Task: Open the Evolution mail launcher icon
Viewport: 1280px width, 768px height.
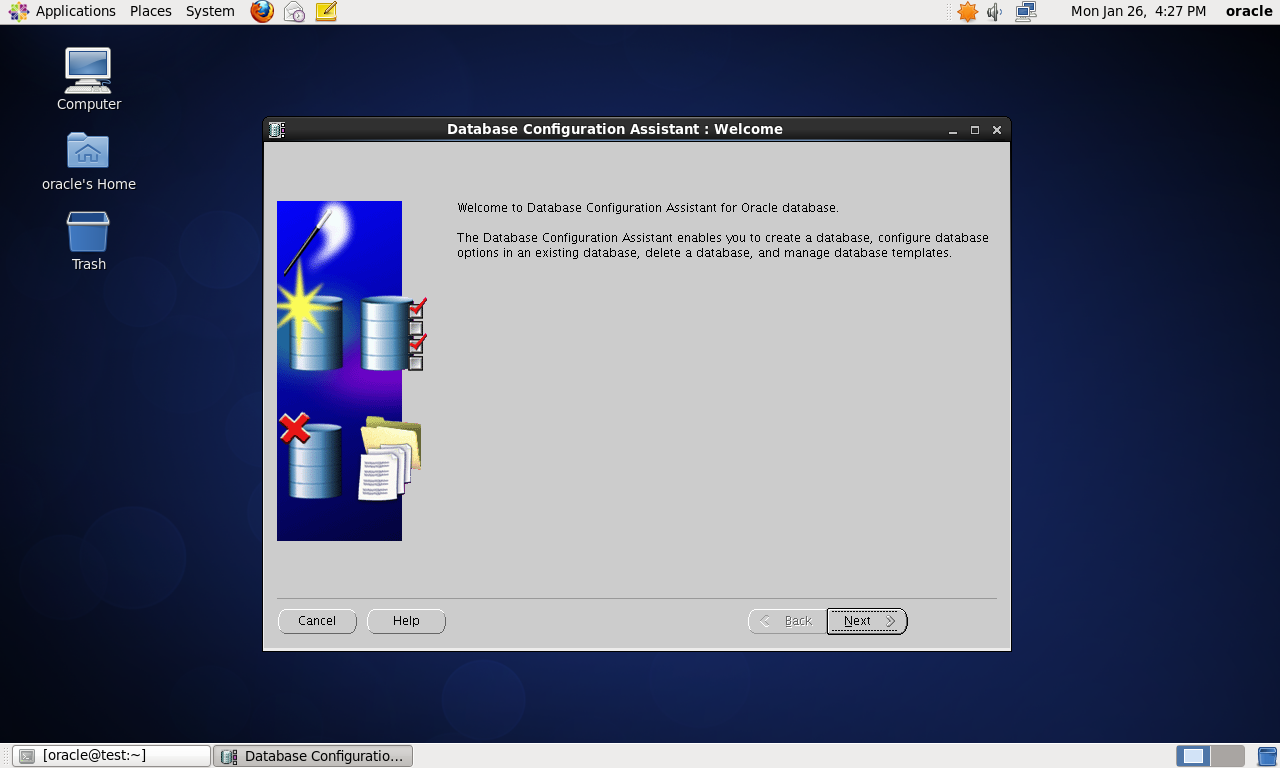Action: [x=294, y=12]
